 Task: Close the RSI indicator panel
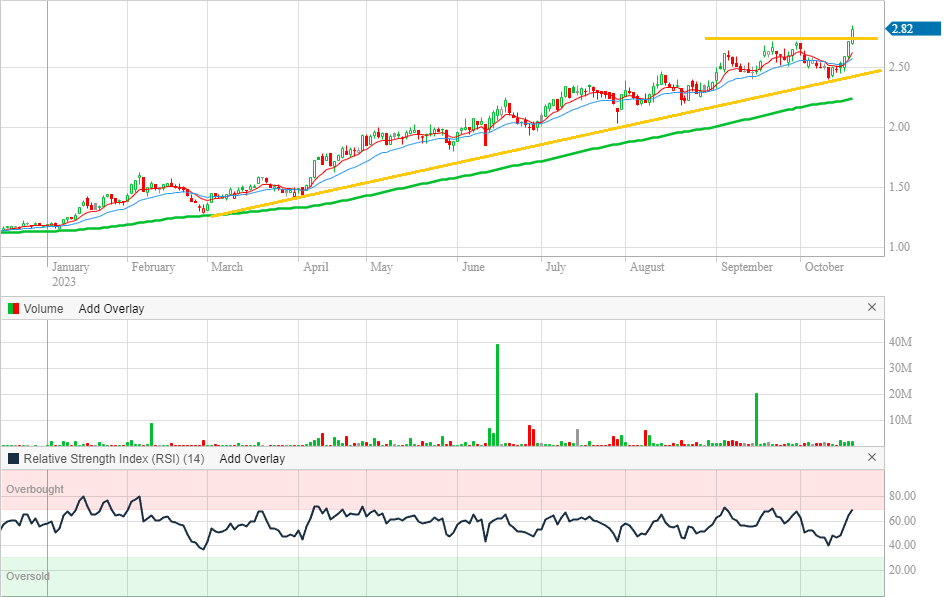[871, 458]
